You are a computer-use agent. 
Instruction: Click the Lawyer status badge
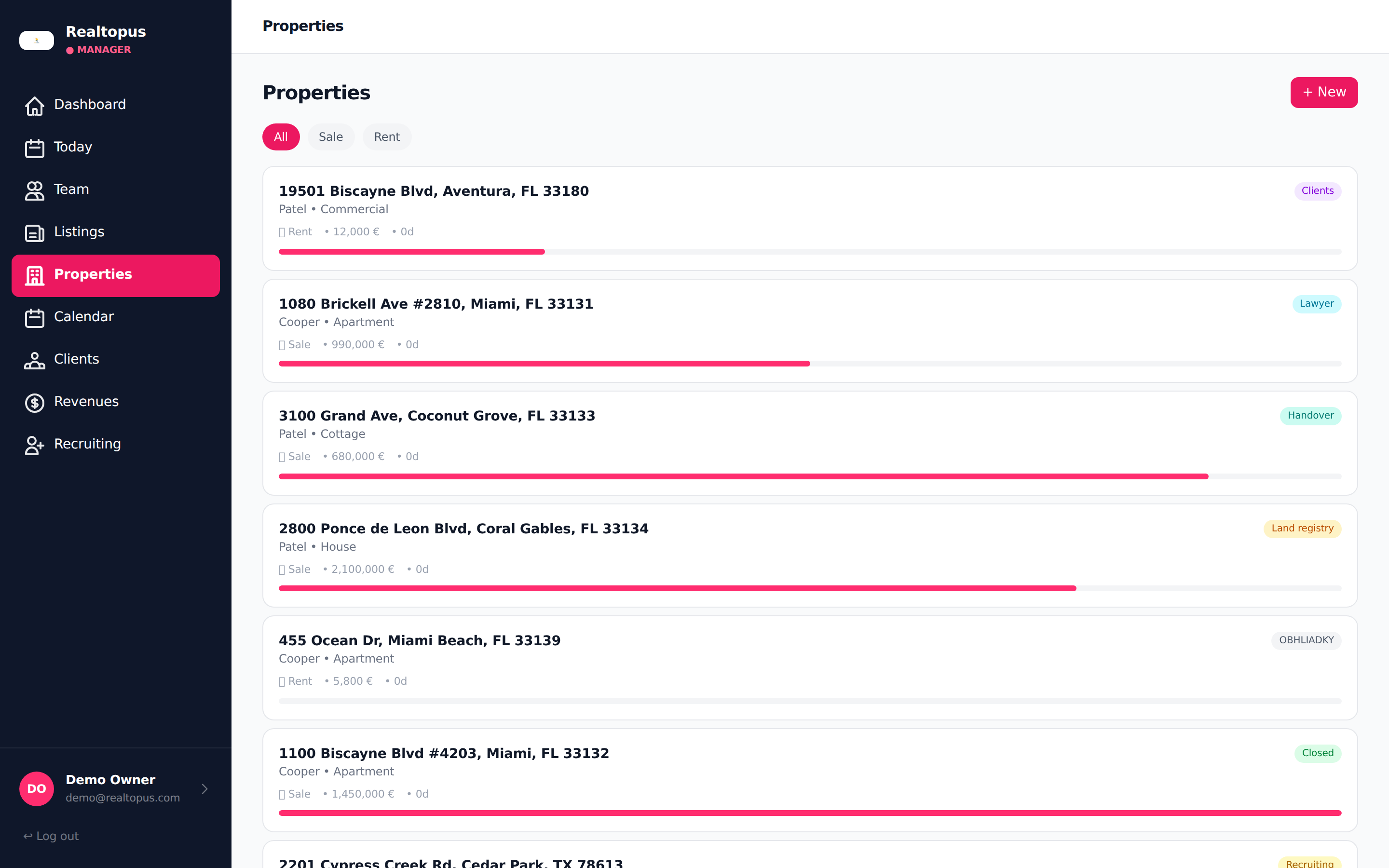[1316, 304]
